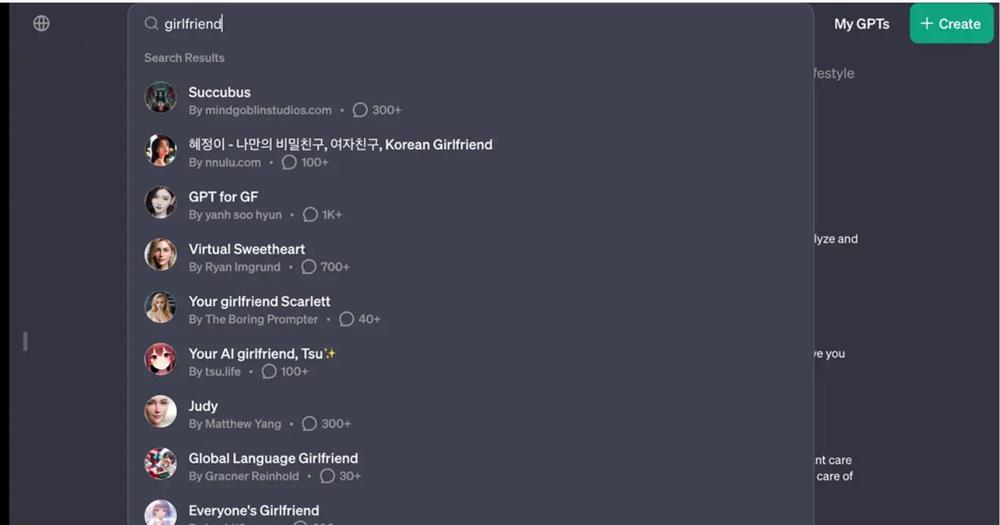Click the Virtual Sweetheart avatar icon
Image resolution: width=1000 pixels, height=525 pixels.
160,255
